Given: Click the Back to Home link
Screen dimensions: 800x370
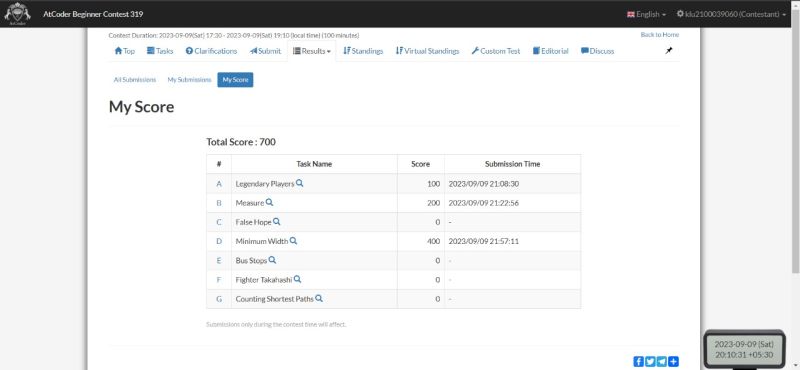Looking at the screenshot, I should 660,35.
